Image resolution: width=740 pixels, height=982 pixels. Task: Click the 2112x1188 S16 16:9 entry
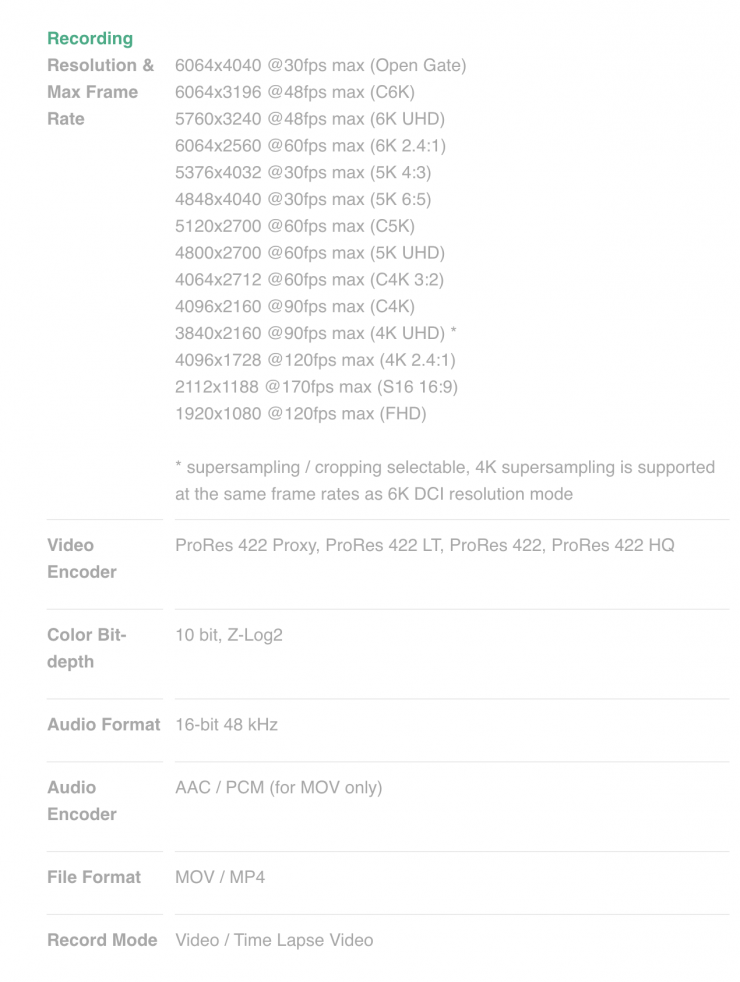point(316,387)
